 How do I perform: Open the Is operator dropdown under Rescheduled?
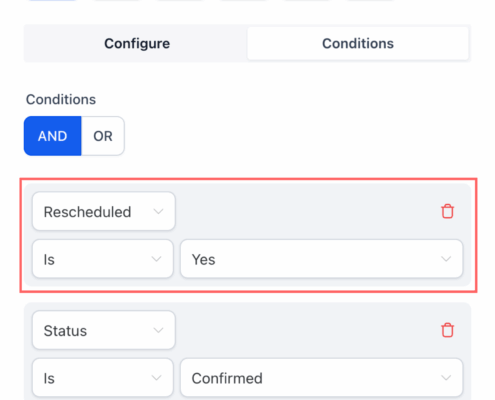pyautogui.click(x=103, y=259)
